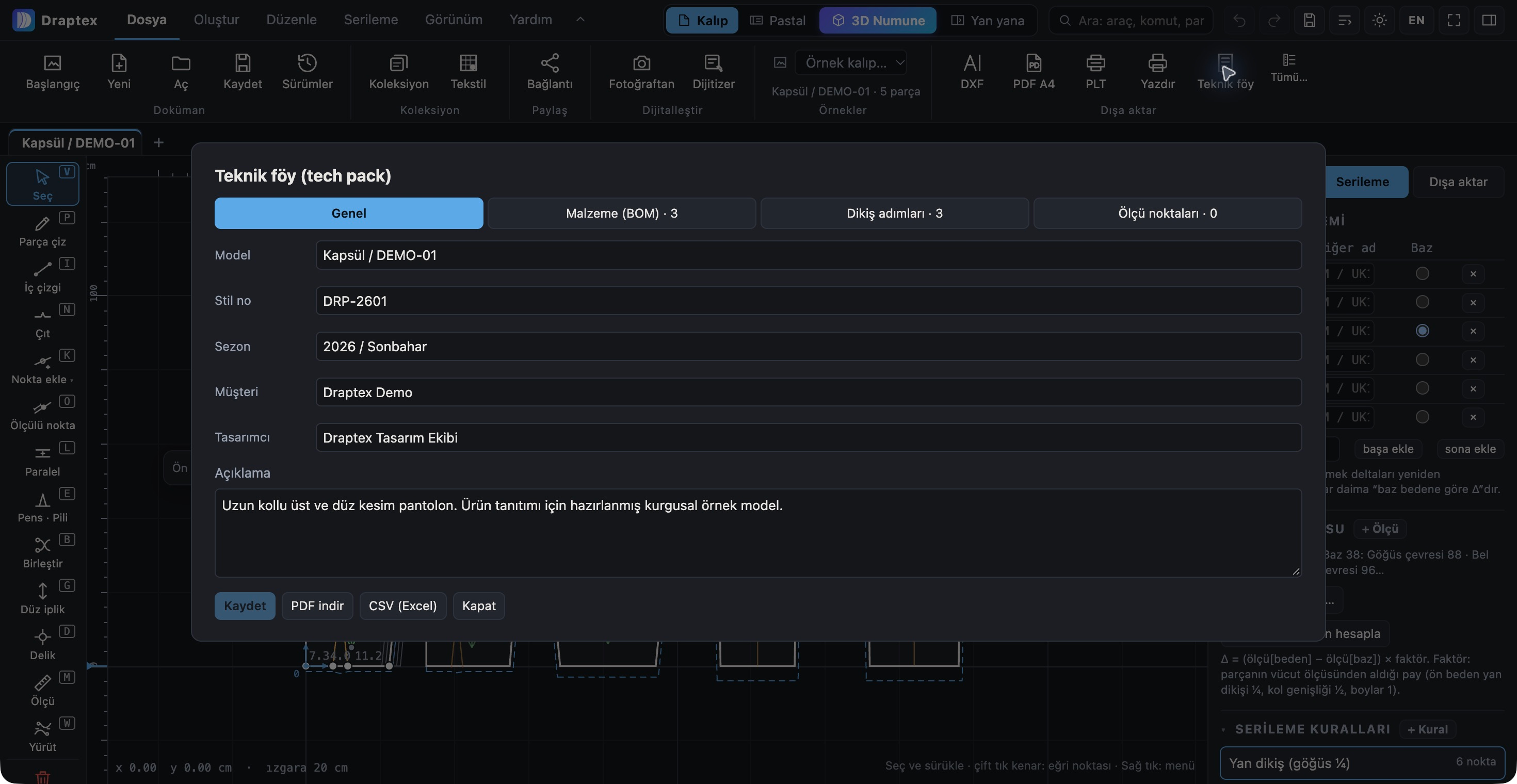The height and width of the screenshot is (784, 1517).
Task: Go to Ölçü noktaları tab
Action: point(1167,213)
